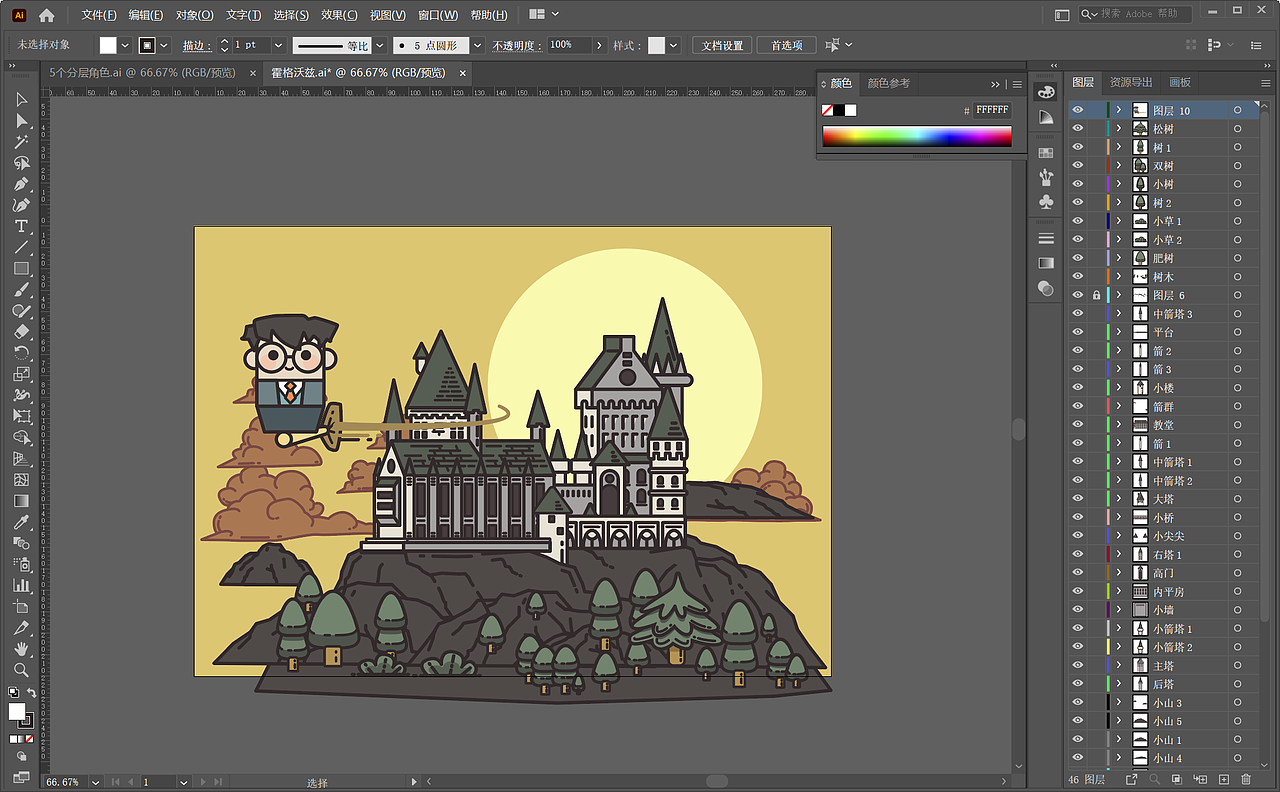Open the Symbols panel club icon

tap(1046, 202)
